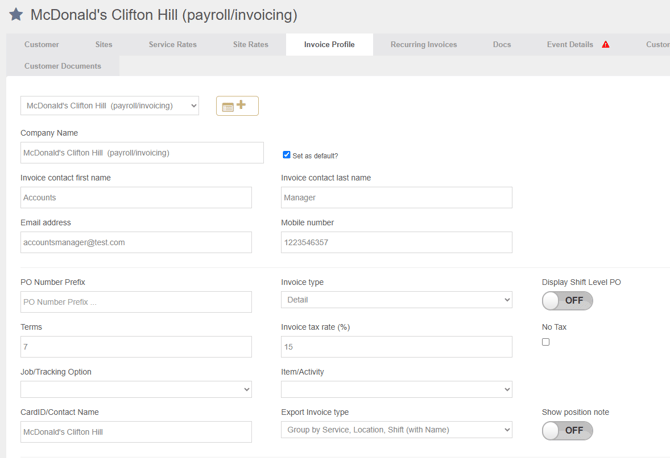
Task: Open the Job/Tracking Option dropdown
Action: tap(136, 389)
